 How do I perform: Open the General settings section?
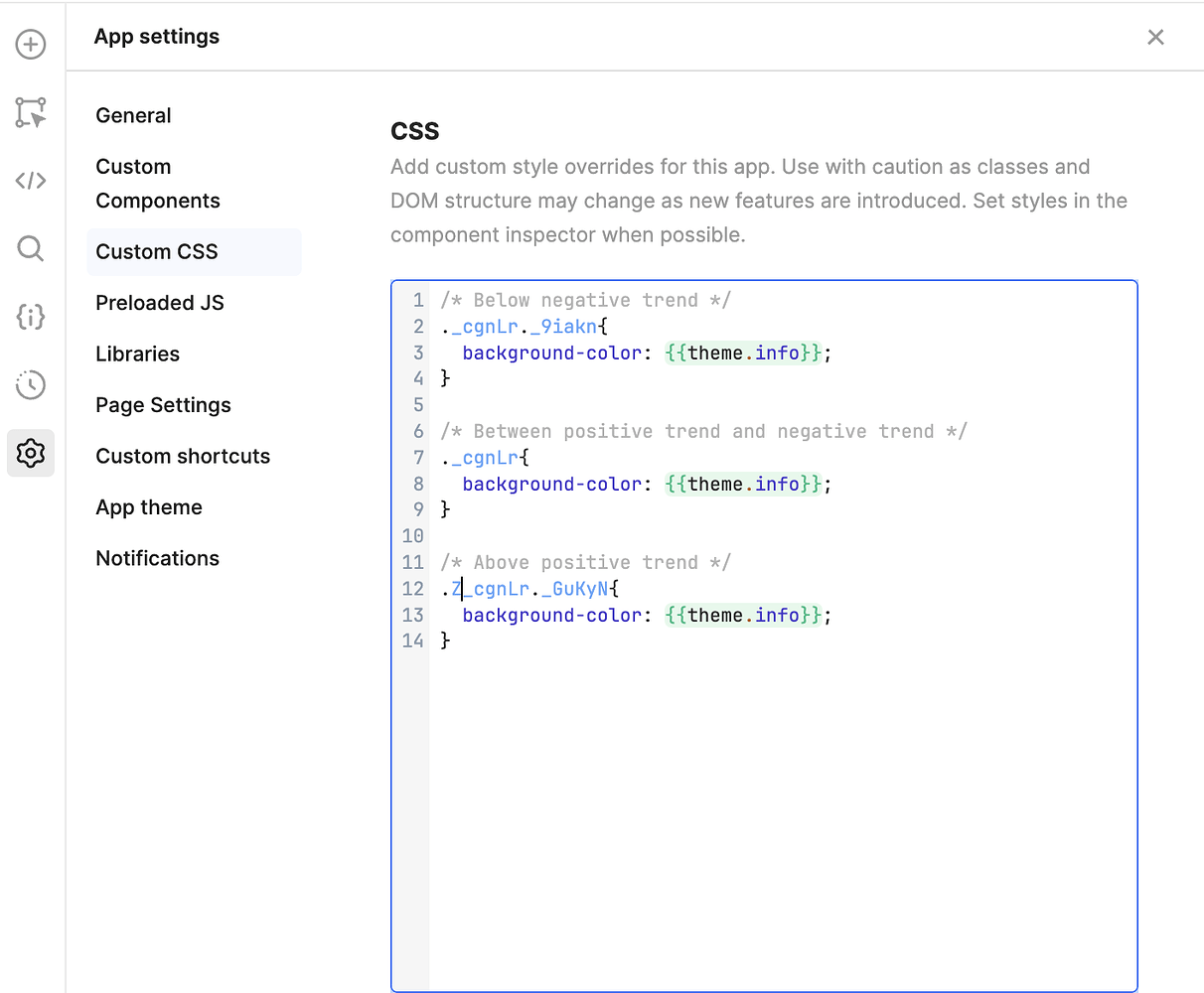[133, 115]
